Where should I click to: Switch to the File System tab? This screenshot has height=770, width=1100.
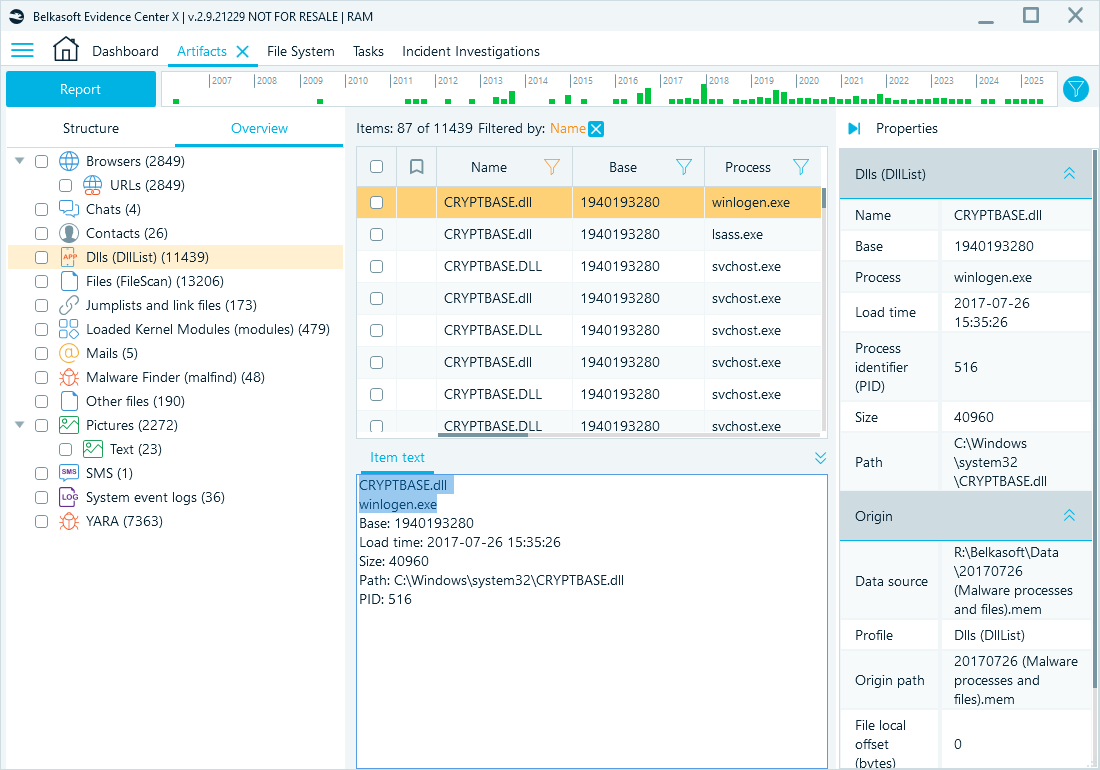(x=300, y=50)
